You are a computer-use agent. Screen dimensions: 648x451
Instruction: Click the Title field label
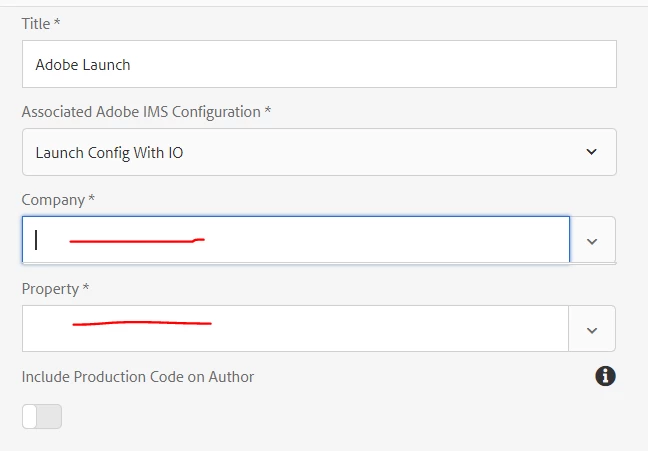(41, 24)
